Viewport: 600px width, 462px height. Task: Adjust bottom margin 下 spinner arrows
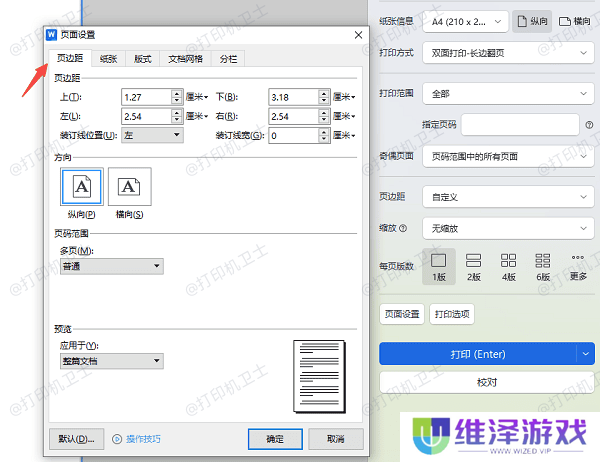[324, 97]
